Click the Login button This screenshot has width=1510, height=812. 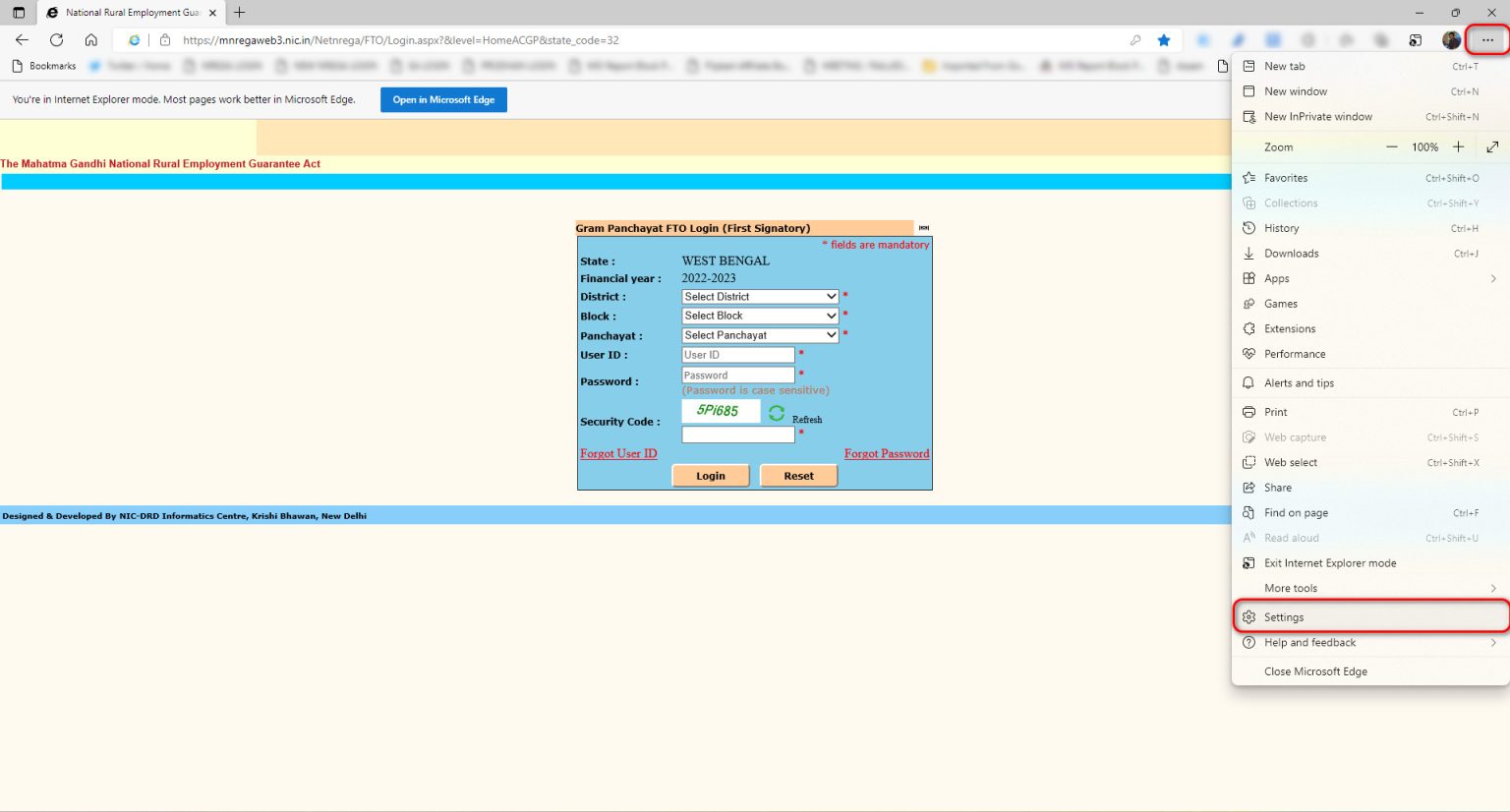(710, 475)
